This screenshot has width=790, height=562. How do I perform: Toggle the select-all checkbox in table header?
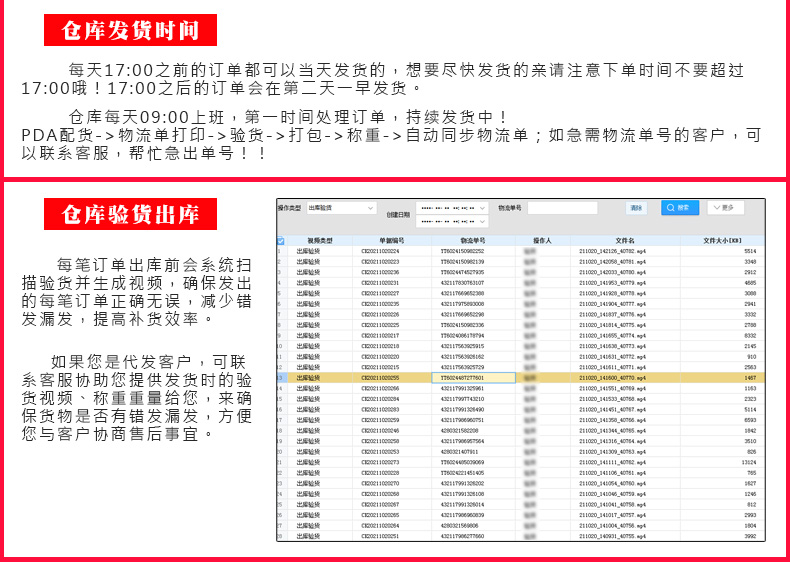(281, 241)
